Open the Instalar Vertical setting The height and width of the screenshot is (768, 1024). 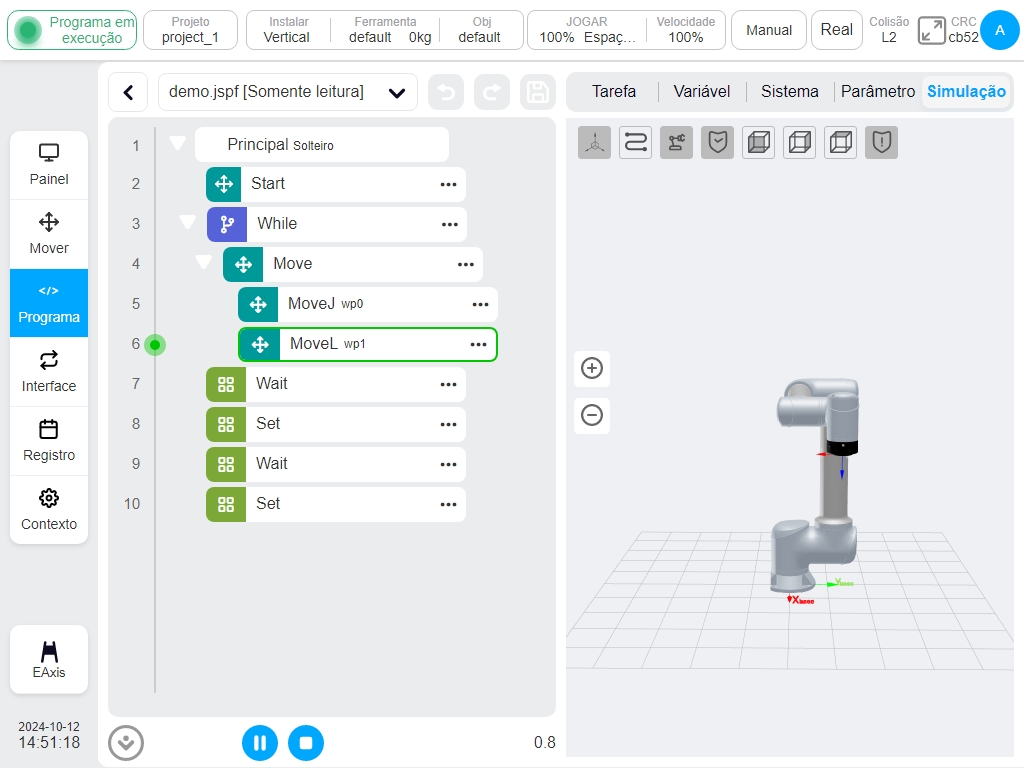tap(287, 30)
